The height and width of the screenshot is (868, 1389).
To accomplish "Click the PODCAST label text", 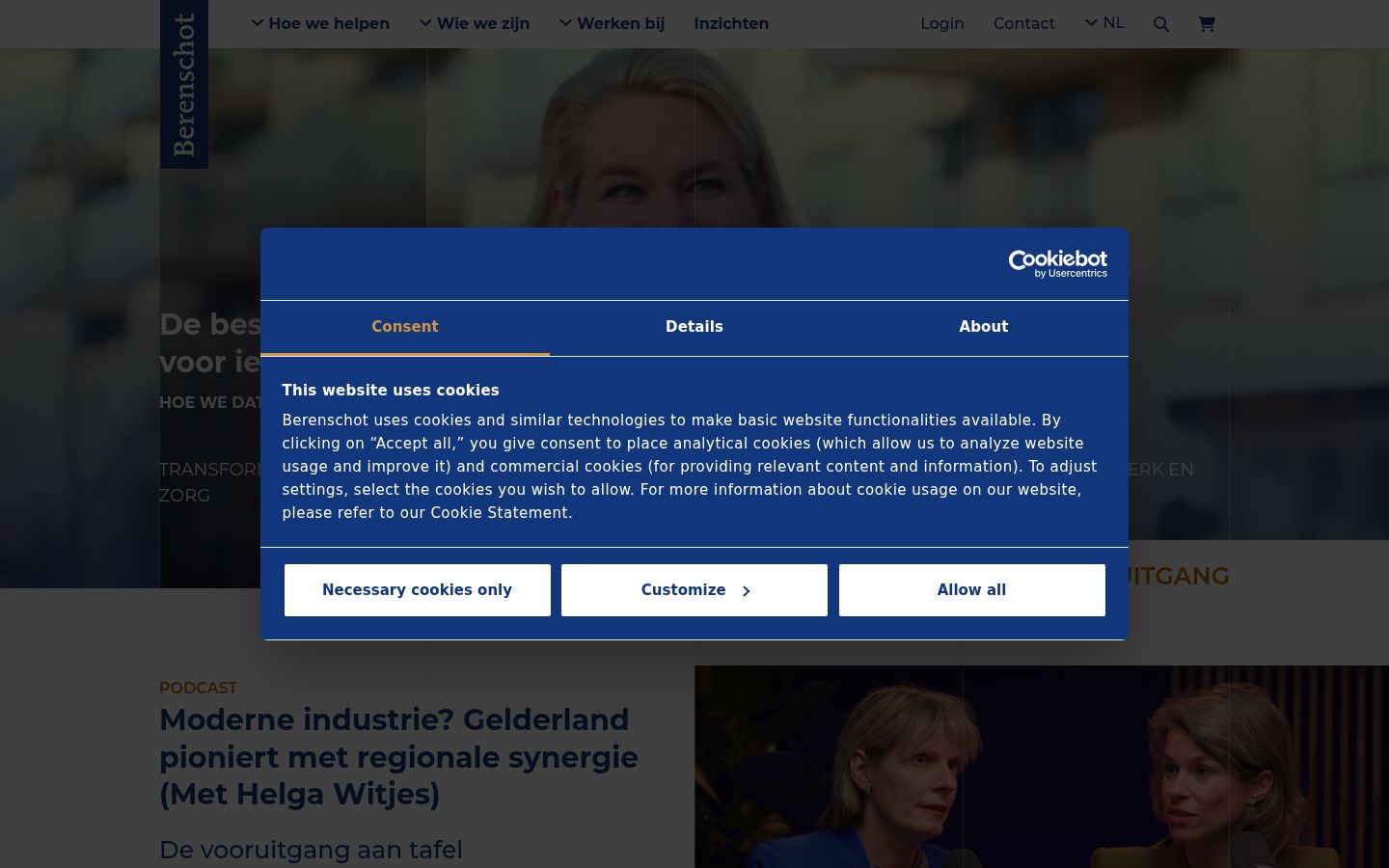I will 198,688.
